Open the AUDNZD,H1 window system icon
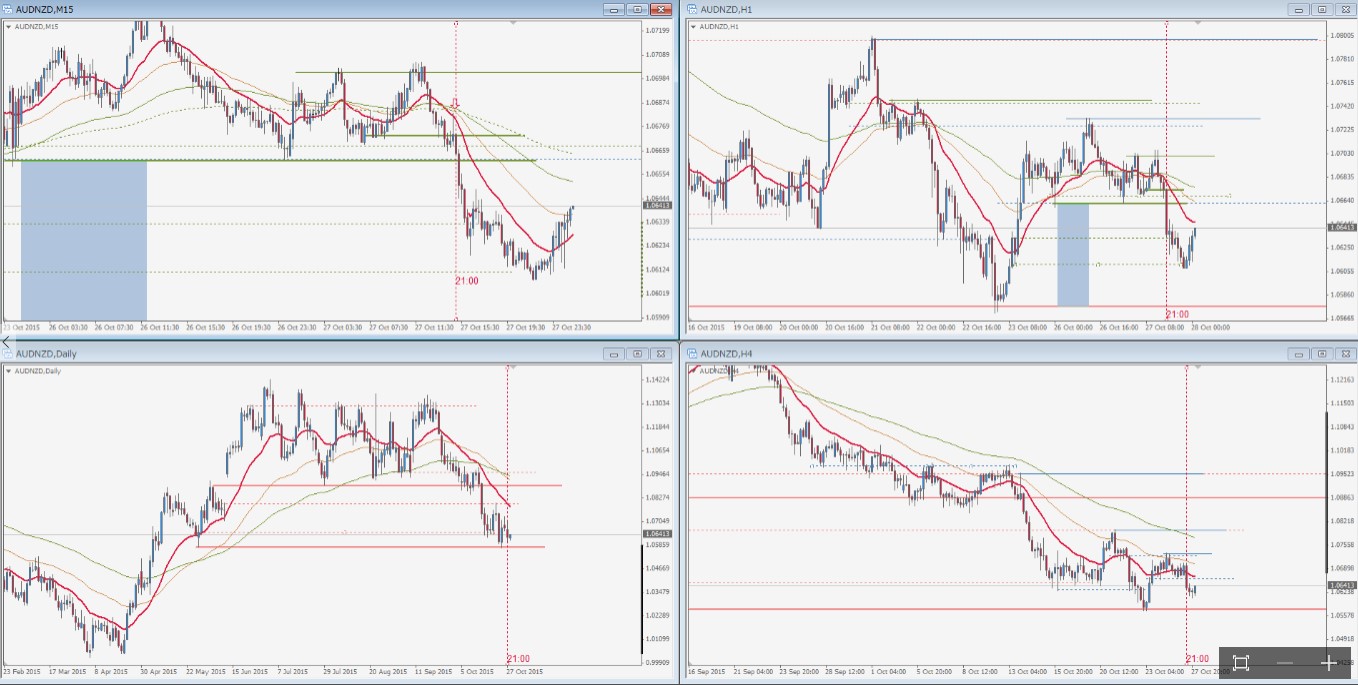This screenshot has width=1358, height=685. point(691,9)
